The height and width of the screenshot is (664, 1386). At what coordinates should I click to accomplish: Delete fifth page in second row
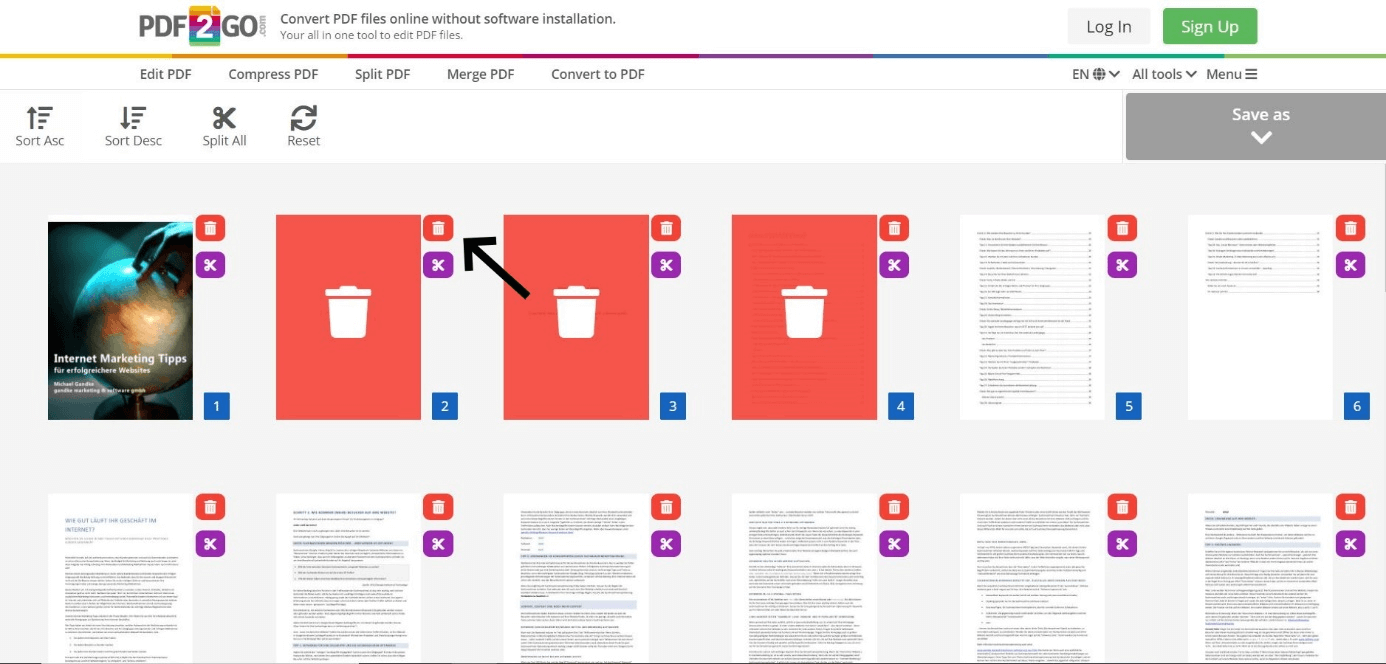pos(1122,507)
